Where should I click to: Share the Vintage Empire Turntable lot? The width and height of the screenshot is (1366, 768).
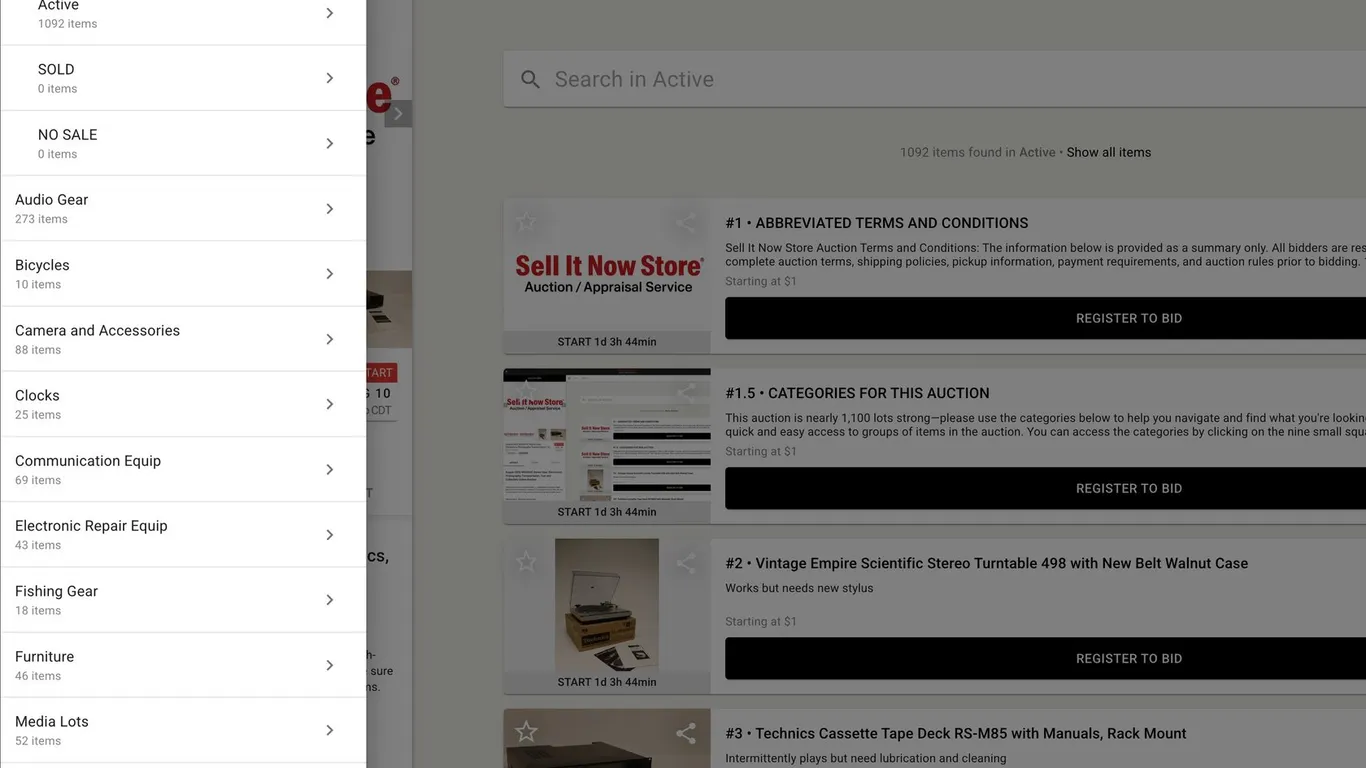point(686,563)
